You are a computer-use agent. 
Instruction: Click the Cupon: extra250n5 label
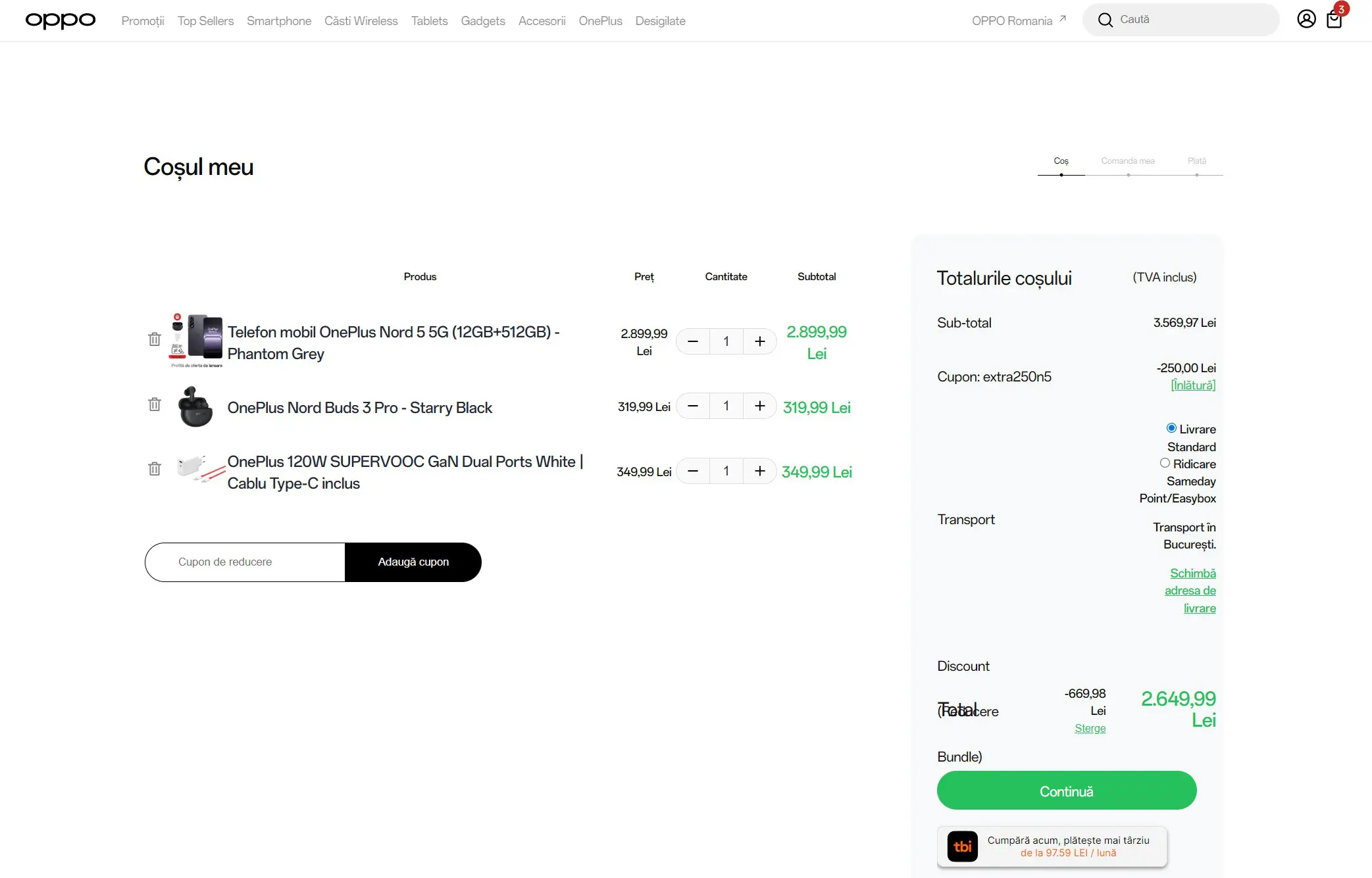(x=994, y=377)
